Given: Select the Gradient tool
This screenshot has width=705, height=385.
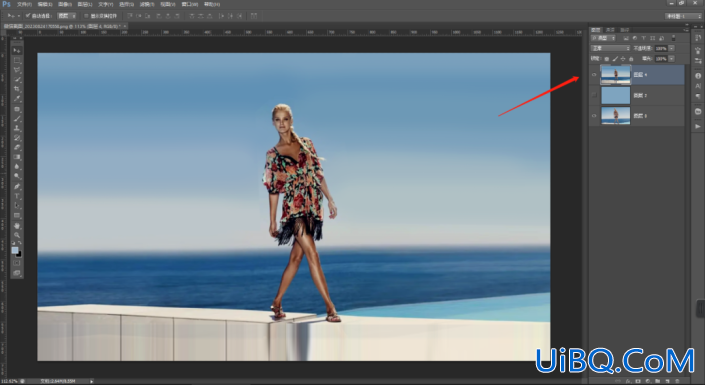Looking at the screenshot, I should [x=17, y=157].
